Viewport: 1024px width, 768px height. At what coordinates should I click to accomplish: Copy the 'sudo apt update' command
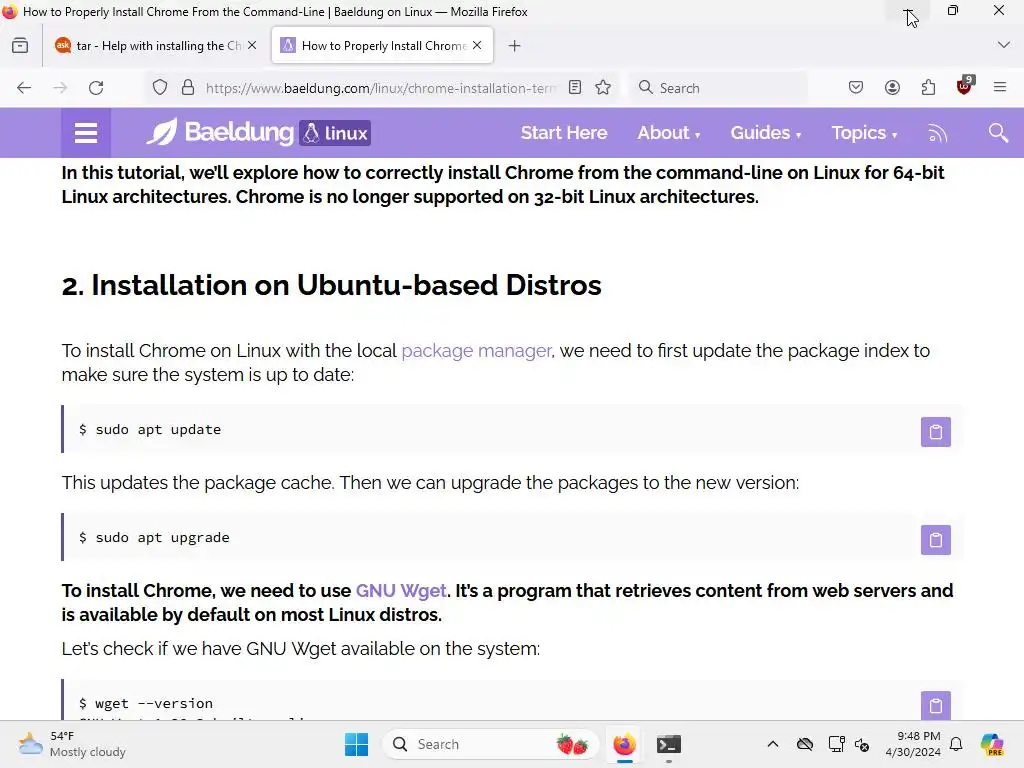[x=935, y=432]
